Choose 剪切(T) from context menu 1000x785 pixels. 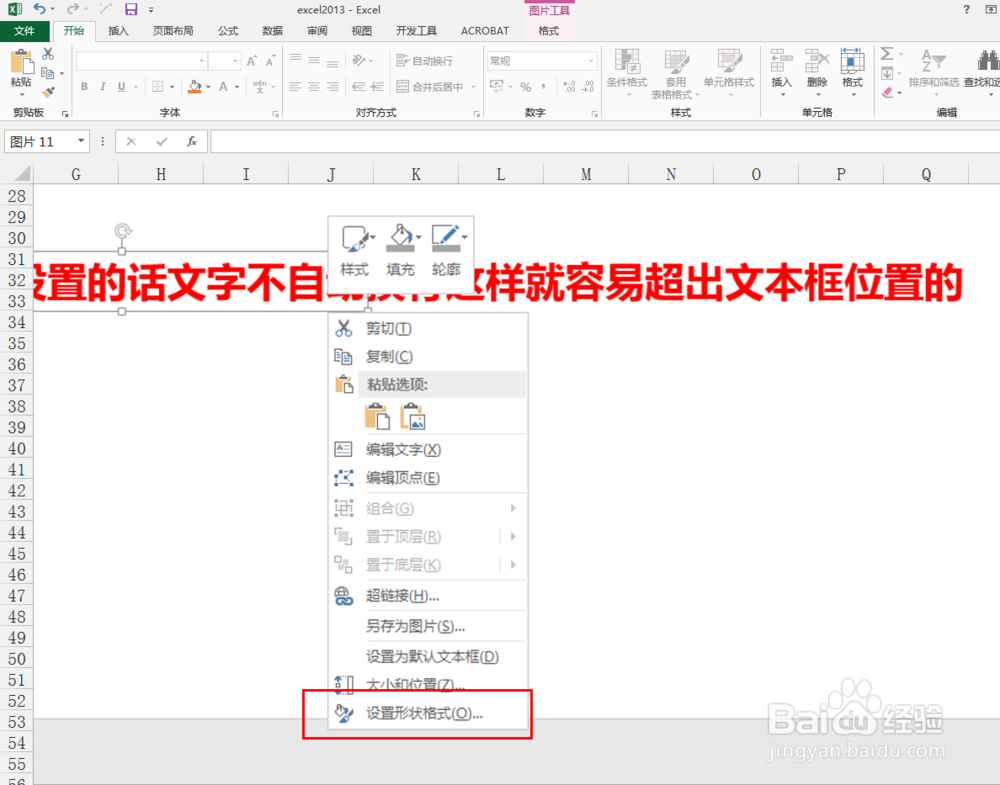428,328
